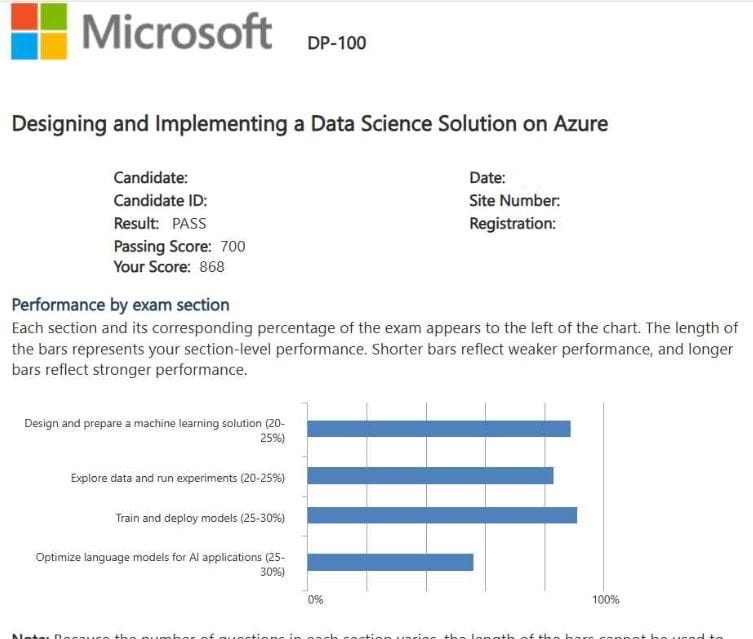Viewport: 753px width, 639px height.
Task: Select the PASS result text
Action: click(x=189, y=223)
